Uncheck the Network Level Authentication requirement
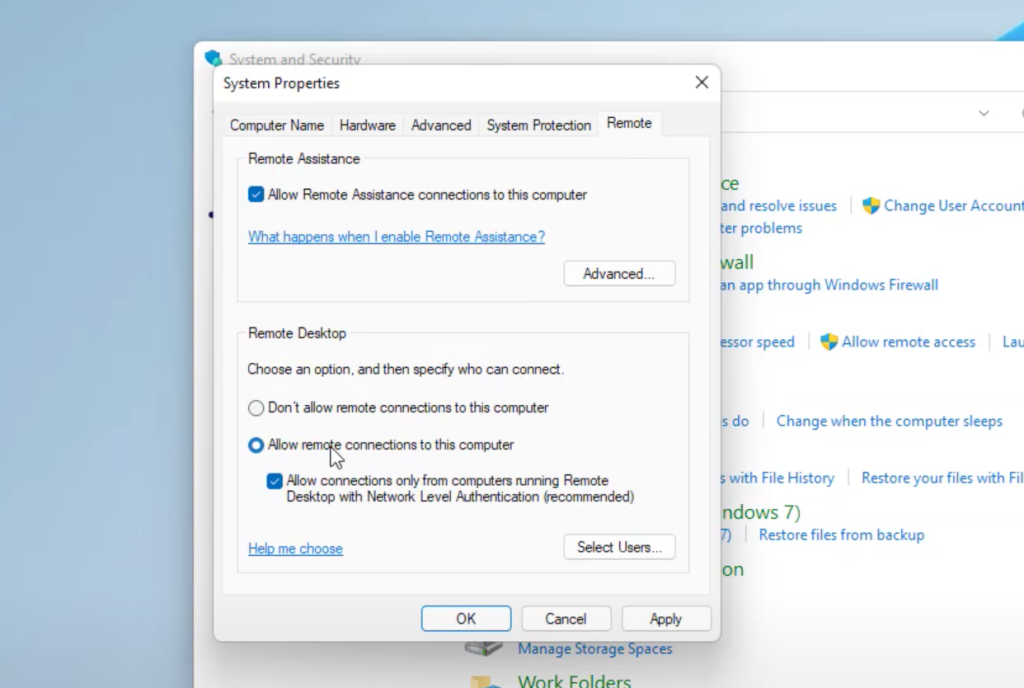This screenshot has height=688, width=1024. point(274,481)
